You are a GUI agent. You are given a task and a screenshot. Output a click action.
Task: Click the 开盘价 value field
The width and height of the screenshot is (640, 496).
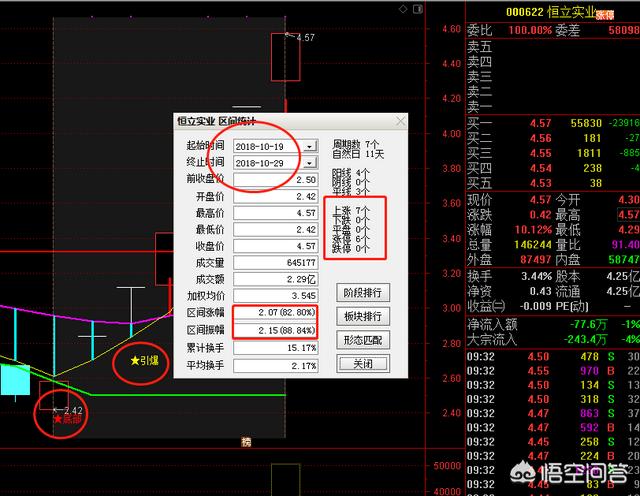276,196
